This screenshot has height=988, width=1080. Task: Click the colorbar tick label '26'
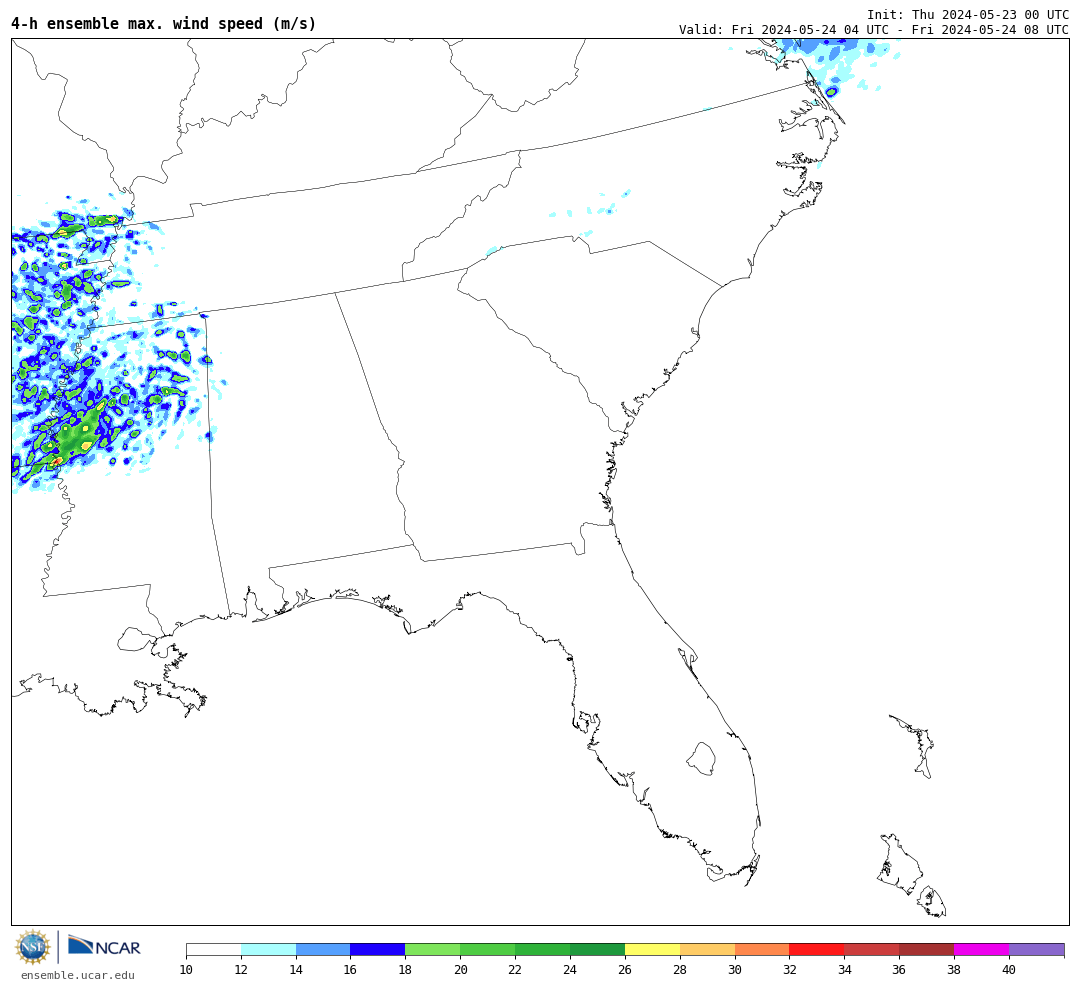point(625,970)
